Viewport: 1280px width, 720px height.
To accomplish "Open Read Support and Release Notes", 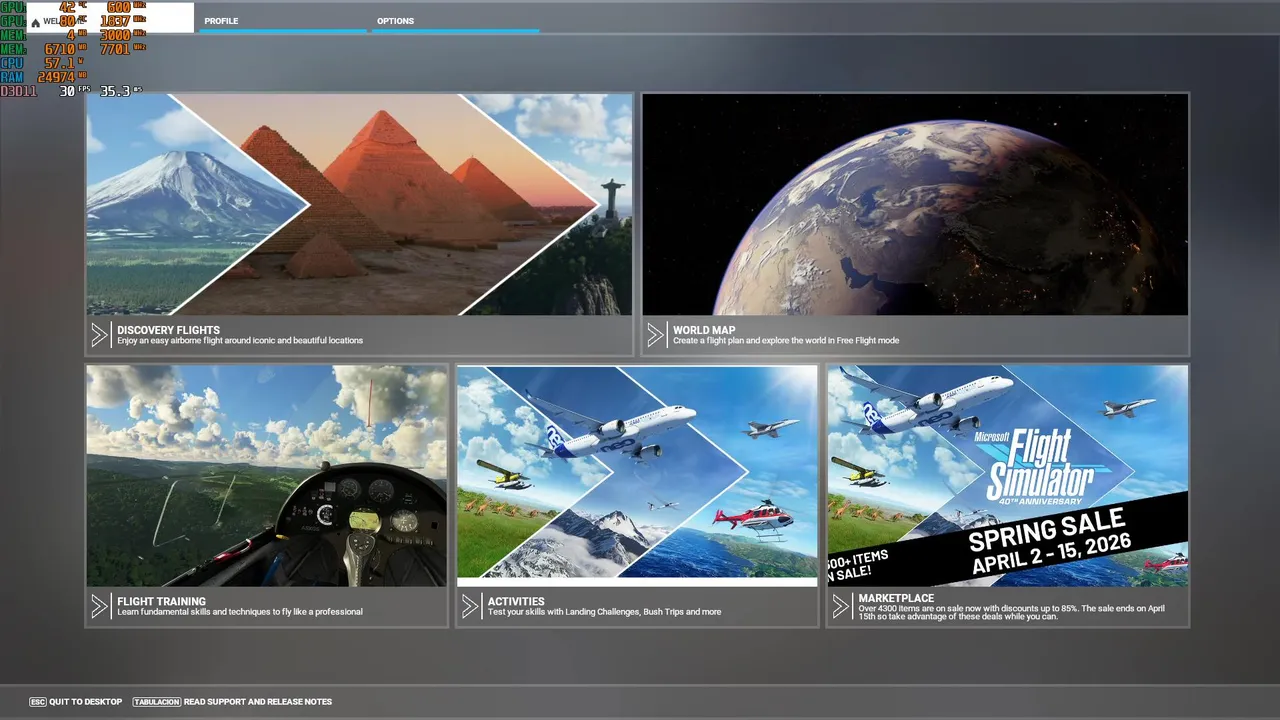I will click(x=258, y=702).
